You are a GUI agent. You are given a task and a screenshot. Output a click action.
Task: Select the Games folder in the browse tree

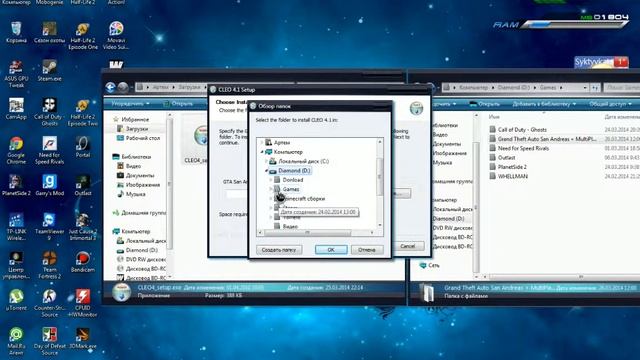(x=291, y=189)
